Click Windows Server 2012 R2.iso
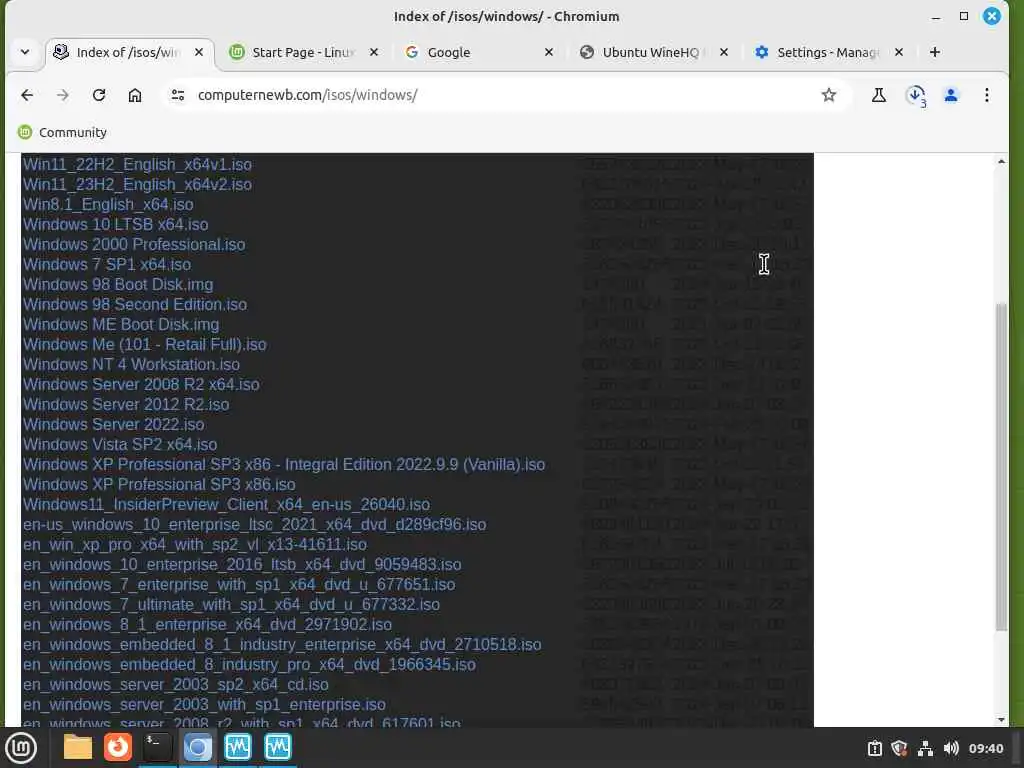The height and width of the screenshot is (768, 1024). [x=126, y=405]
